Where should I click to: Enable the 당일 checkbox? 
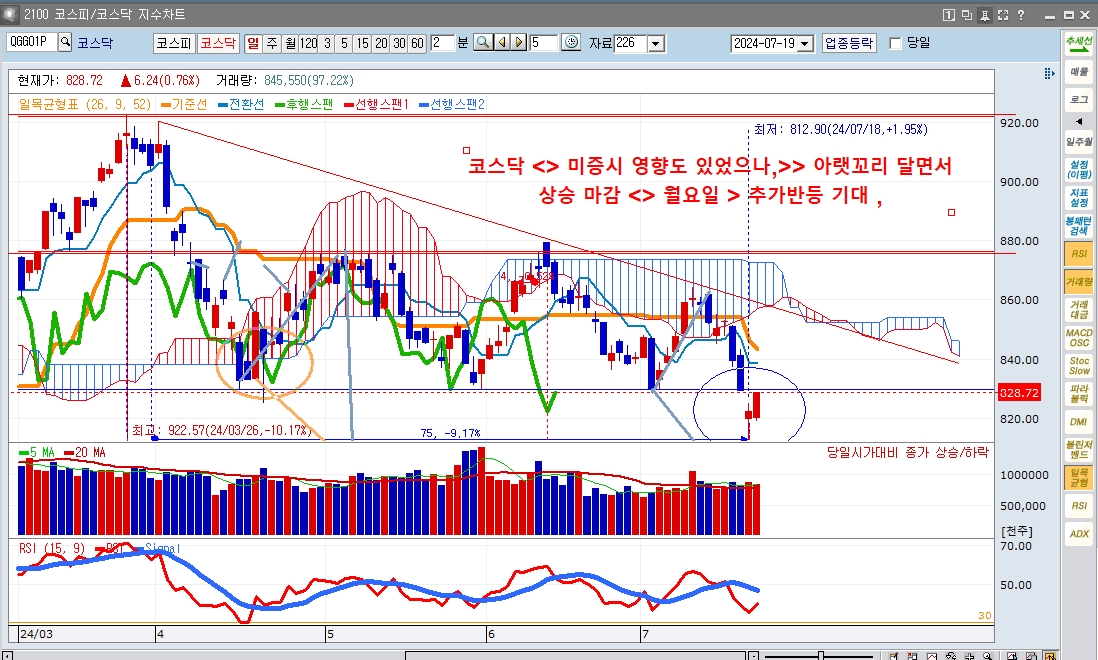(x=895, y=43)
